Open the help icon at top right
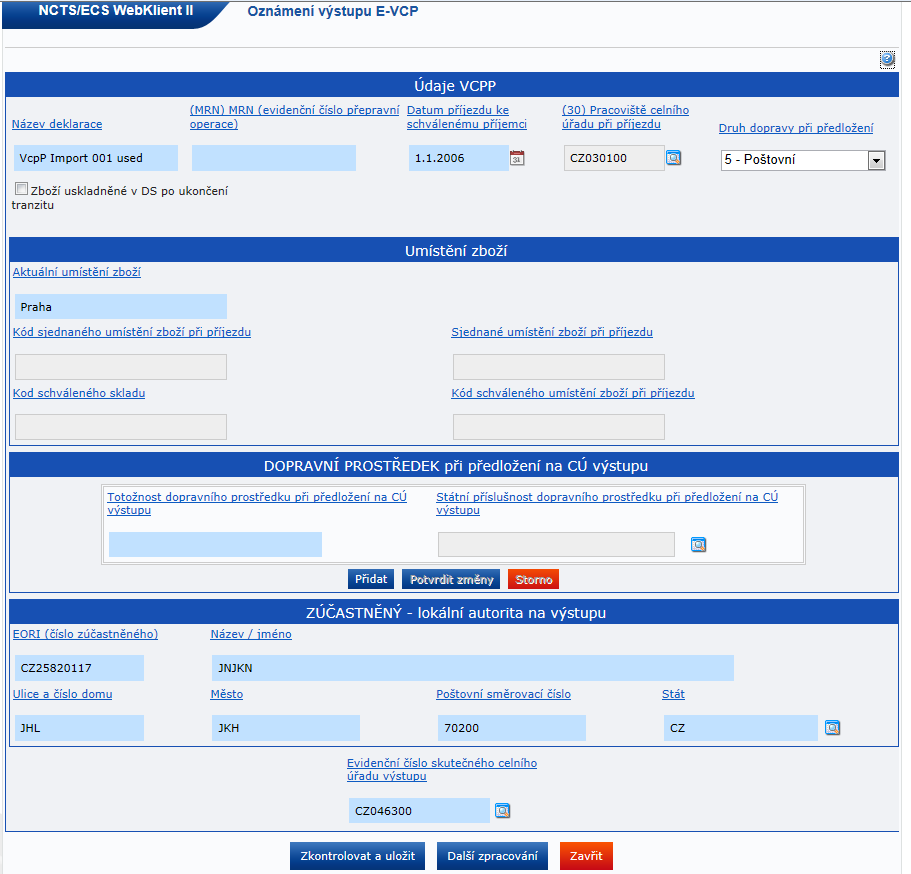The width and height of the screenshot is (911, 874). pos(887,60)
